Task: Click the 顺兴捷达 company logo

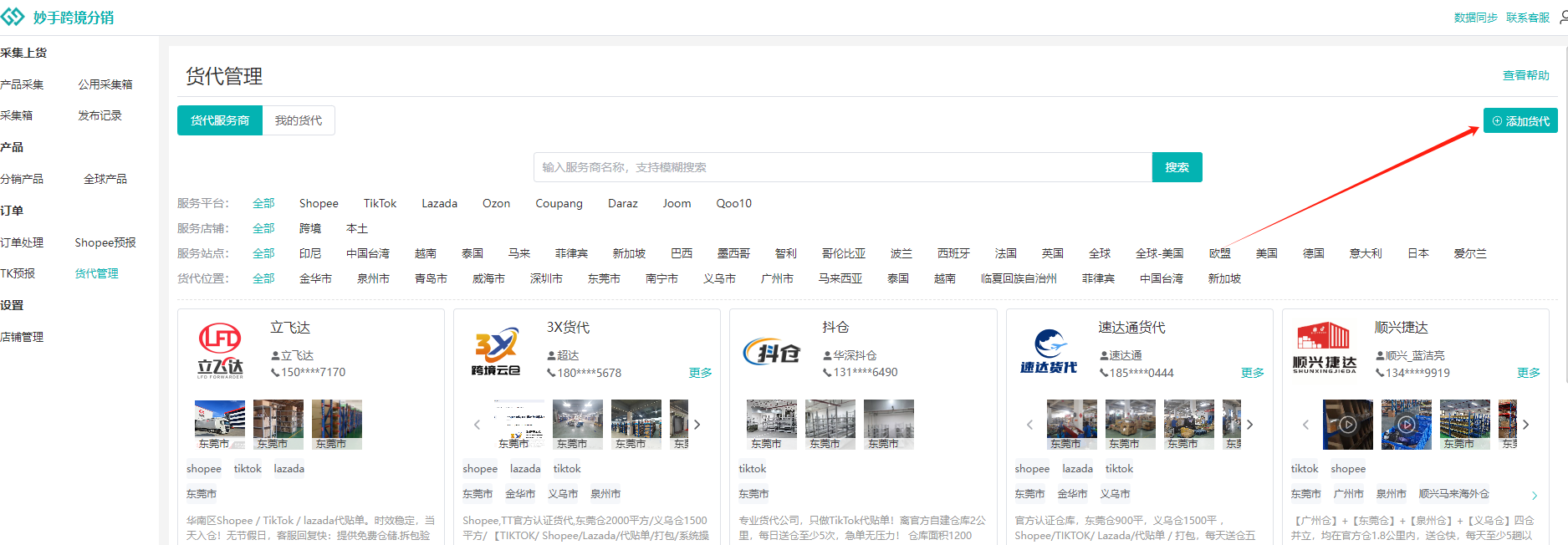Action: point(1325,349)
